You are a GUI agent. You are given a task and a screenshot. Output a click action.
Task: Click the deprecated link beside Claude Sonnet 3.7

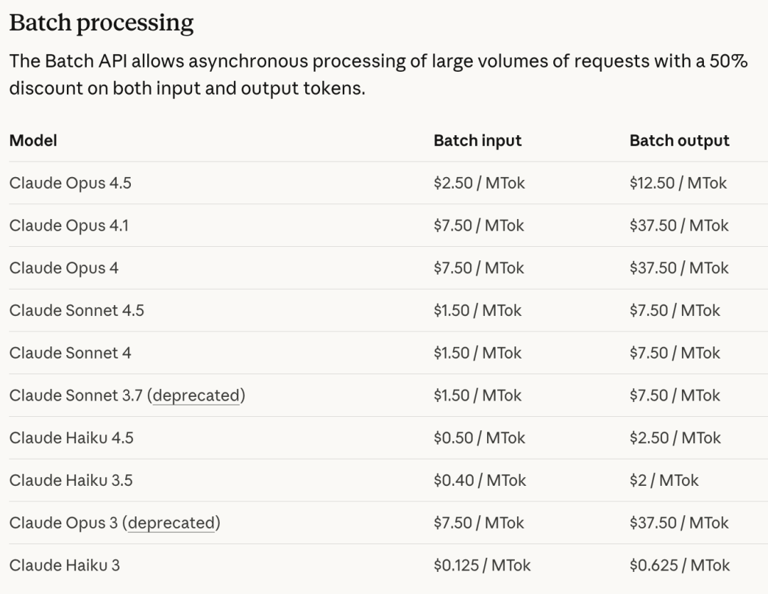[x=196, y=395]
